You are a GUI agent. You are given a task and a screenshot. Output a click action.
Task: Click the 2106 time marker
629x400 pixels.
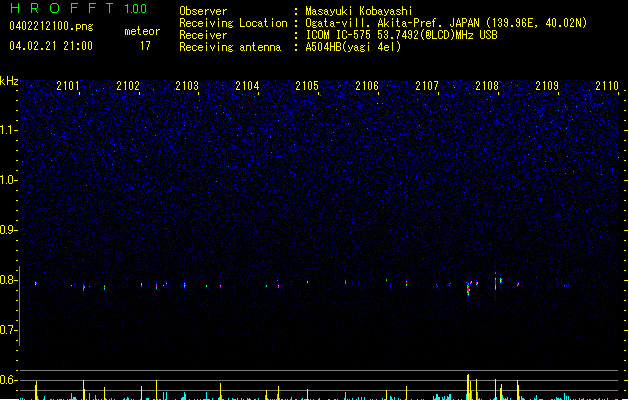point(367,85)
